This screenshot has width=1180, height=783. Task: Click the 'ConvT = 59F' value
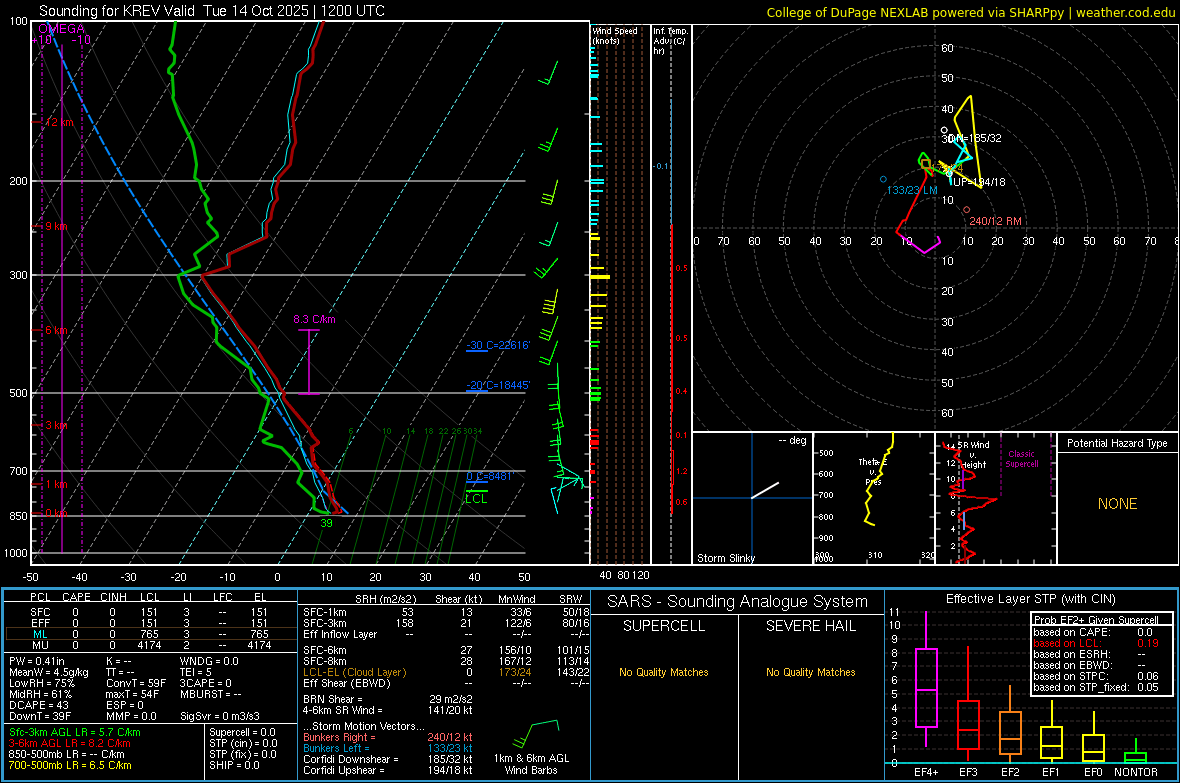tap(137, 683)
